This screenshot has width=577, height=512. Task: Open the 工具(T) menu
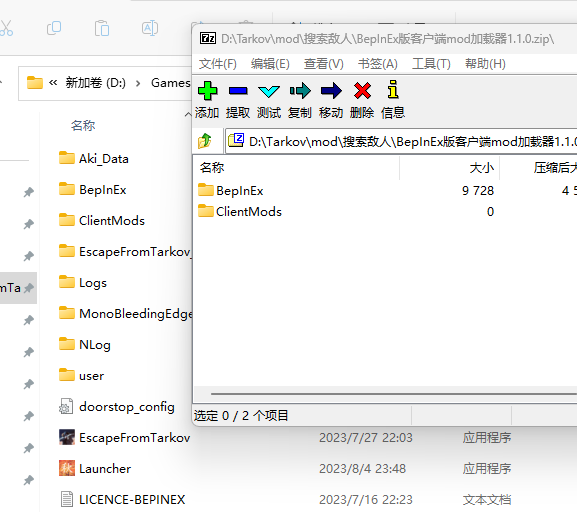pyautogui.click(x=431, y=64)
